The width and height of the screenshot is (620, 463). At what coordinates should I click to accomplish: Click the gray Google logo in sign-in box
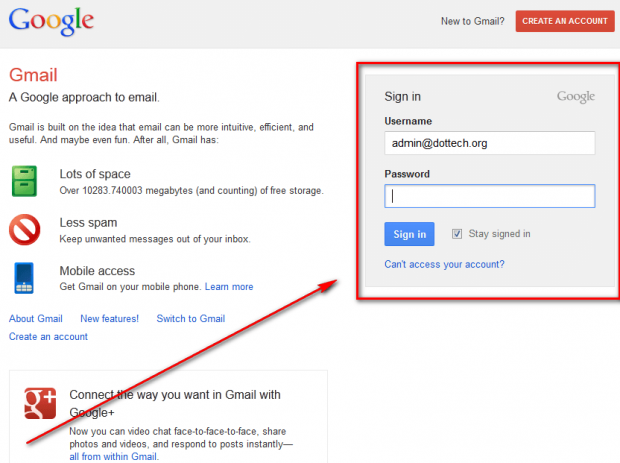(576, 96)
